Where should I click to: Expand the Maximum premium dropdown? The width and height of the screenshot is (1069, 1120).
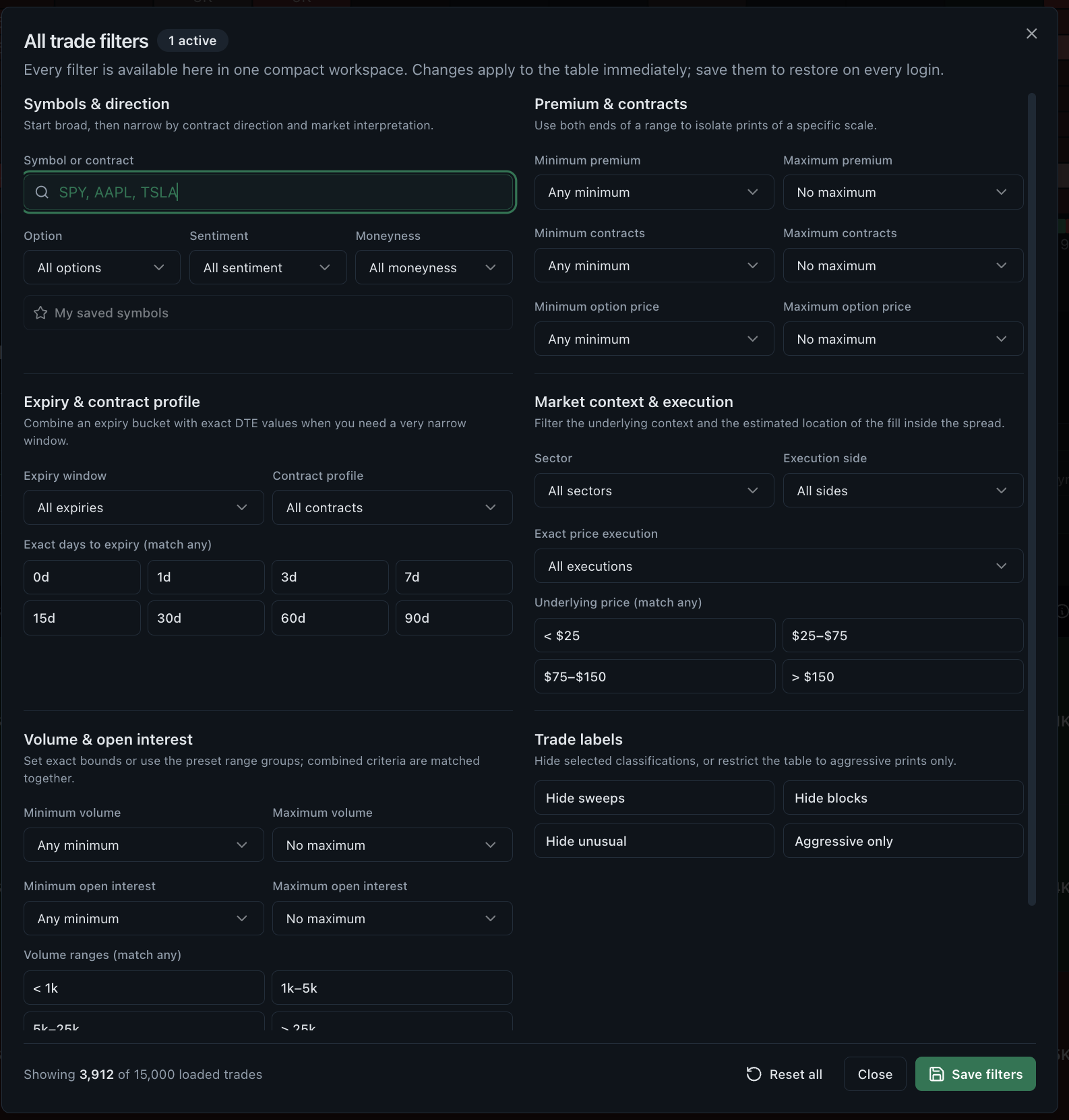coord(903,192)
